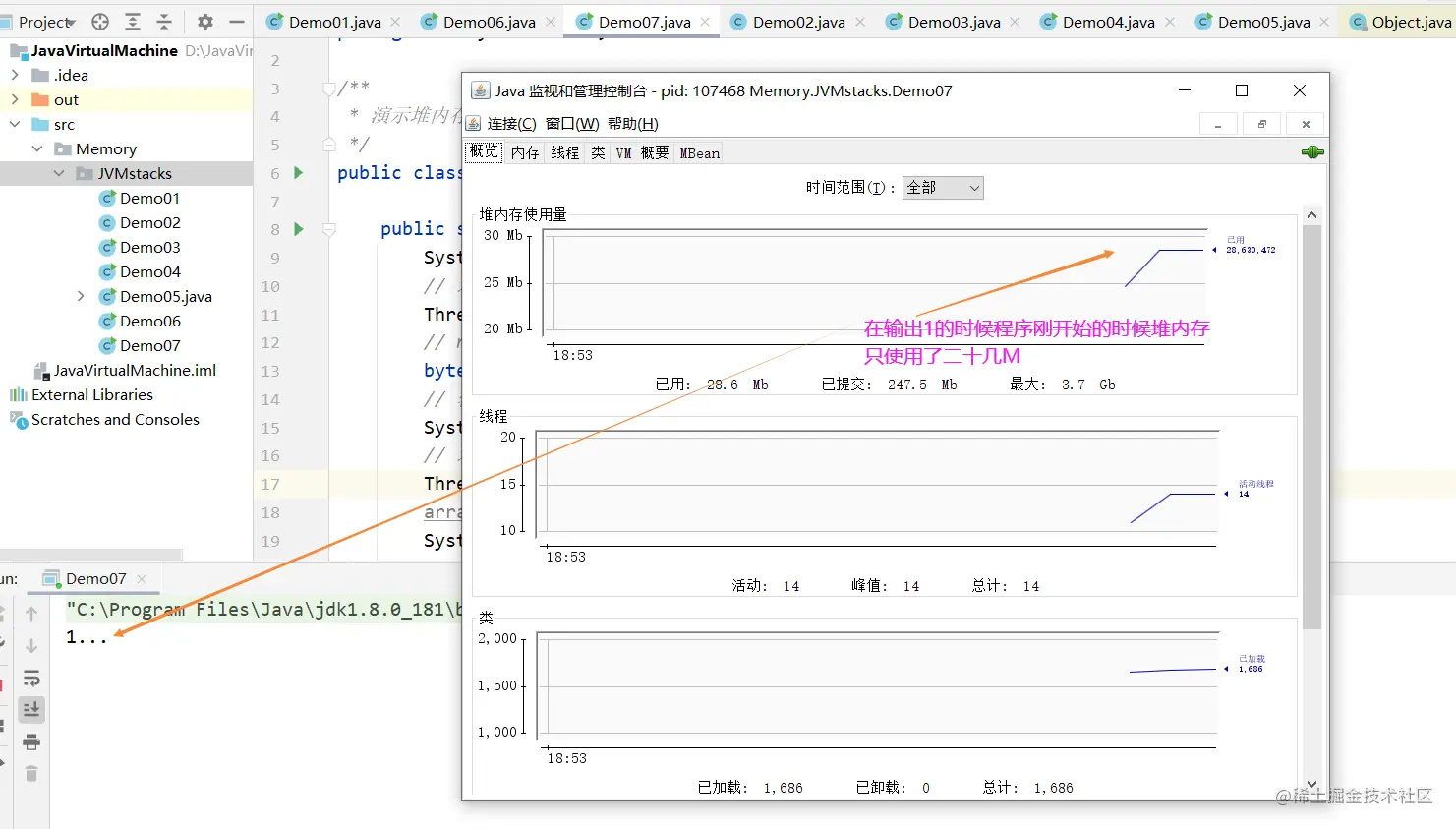Open the time range dropdown set to 全部

coord(943,188)
